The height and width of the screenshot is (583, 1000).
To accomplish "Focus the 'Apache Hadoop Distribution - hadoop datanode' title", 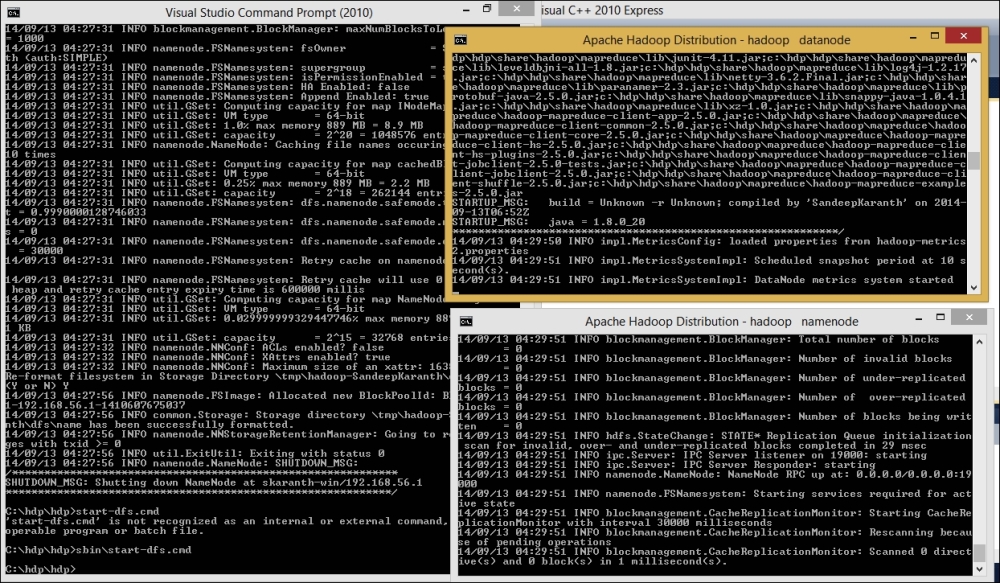I will 716,40.
